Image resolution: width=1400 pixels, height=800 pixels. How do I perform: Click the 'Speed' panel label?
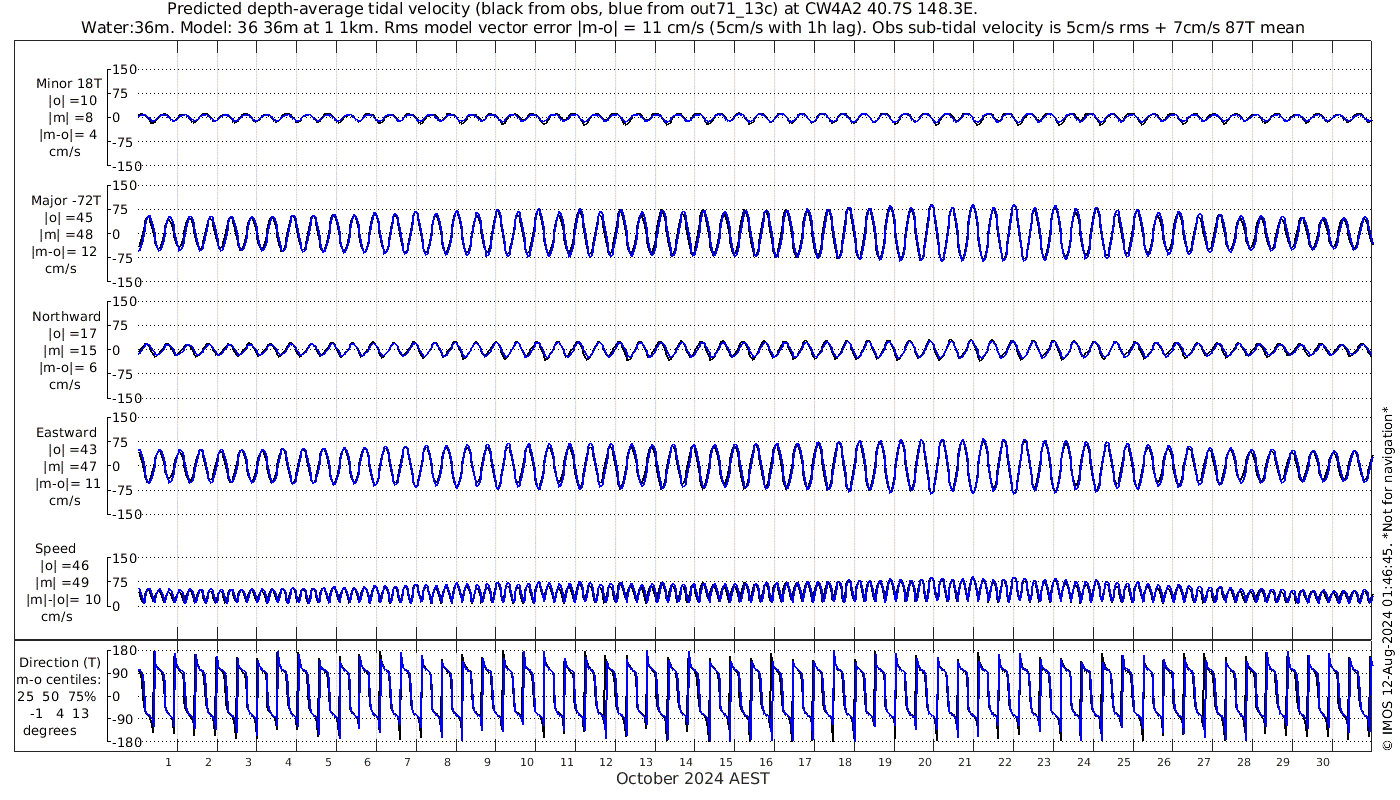(55, 549)
